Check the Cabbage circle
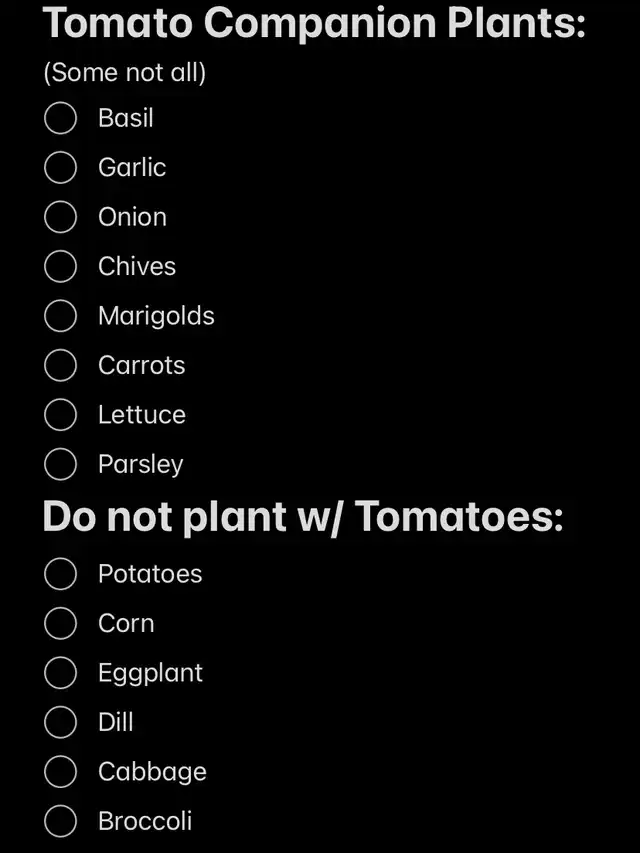The image size is (640, 853). click(x=61, y=772)
